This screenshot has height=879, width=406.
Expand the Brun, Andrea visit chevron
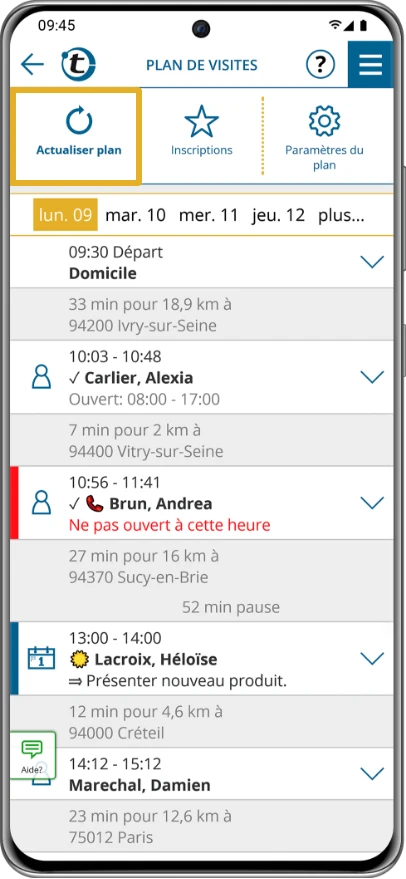pyautogui.click(x=372, y=503)
